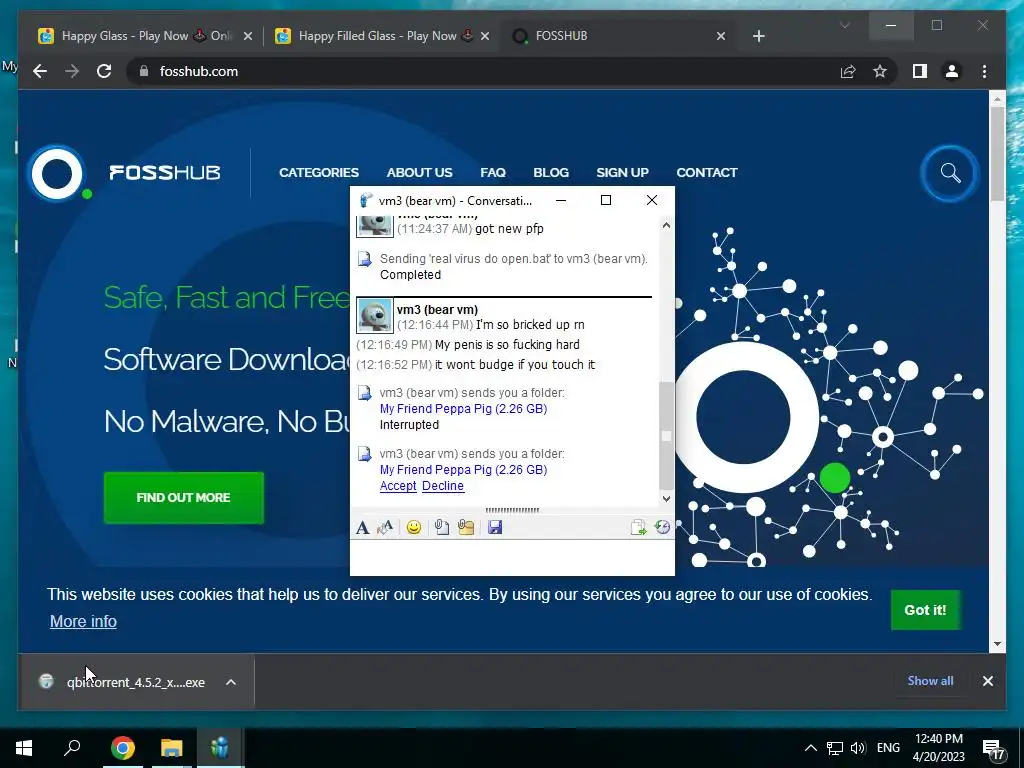This screenshot has width=1024, height=768.
Task: Click the chat splitter grip handle
Action: point(512,510)
